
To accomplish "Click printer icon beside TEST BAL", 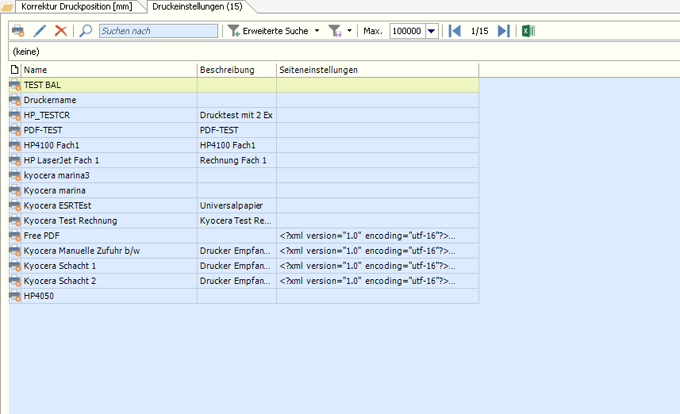I will tap(15, 85).
